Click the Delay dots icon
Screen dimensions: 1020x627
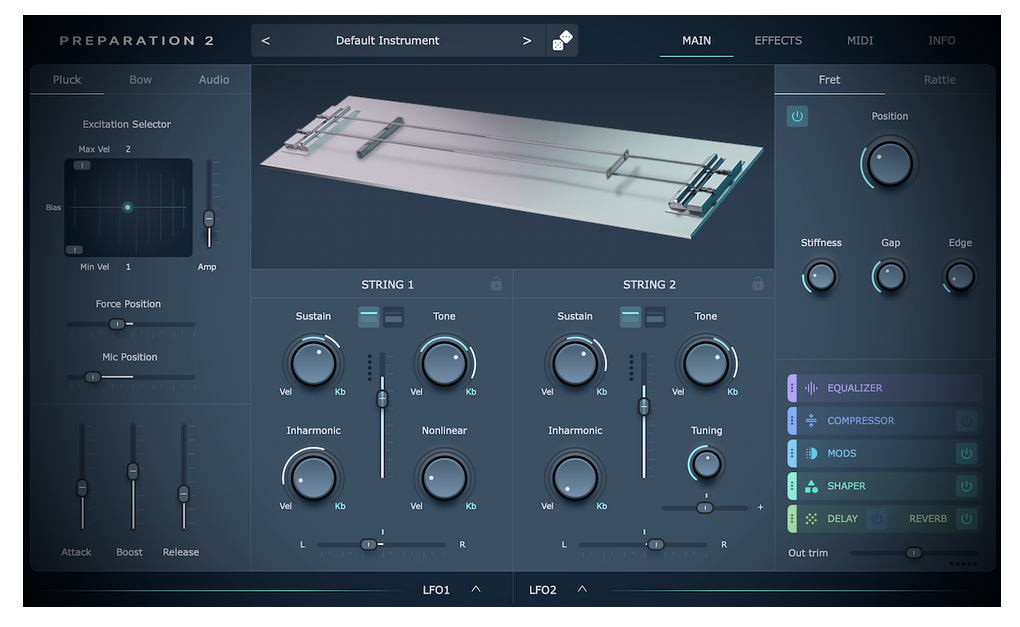click(x=811, y=518)
